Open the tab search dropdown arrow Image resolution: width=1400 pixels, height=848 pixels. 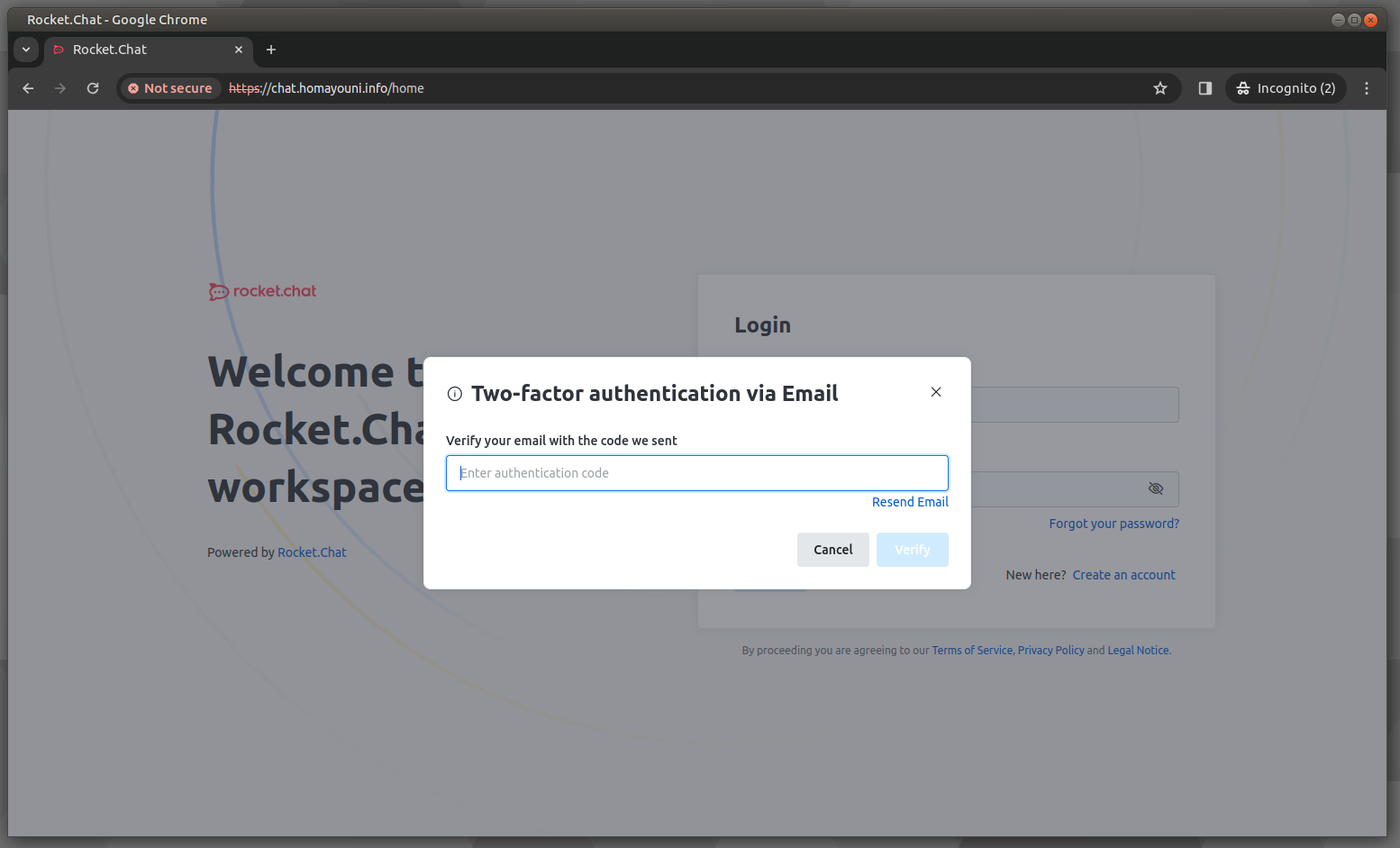[26, 50]
